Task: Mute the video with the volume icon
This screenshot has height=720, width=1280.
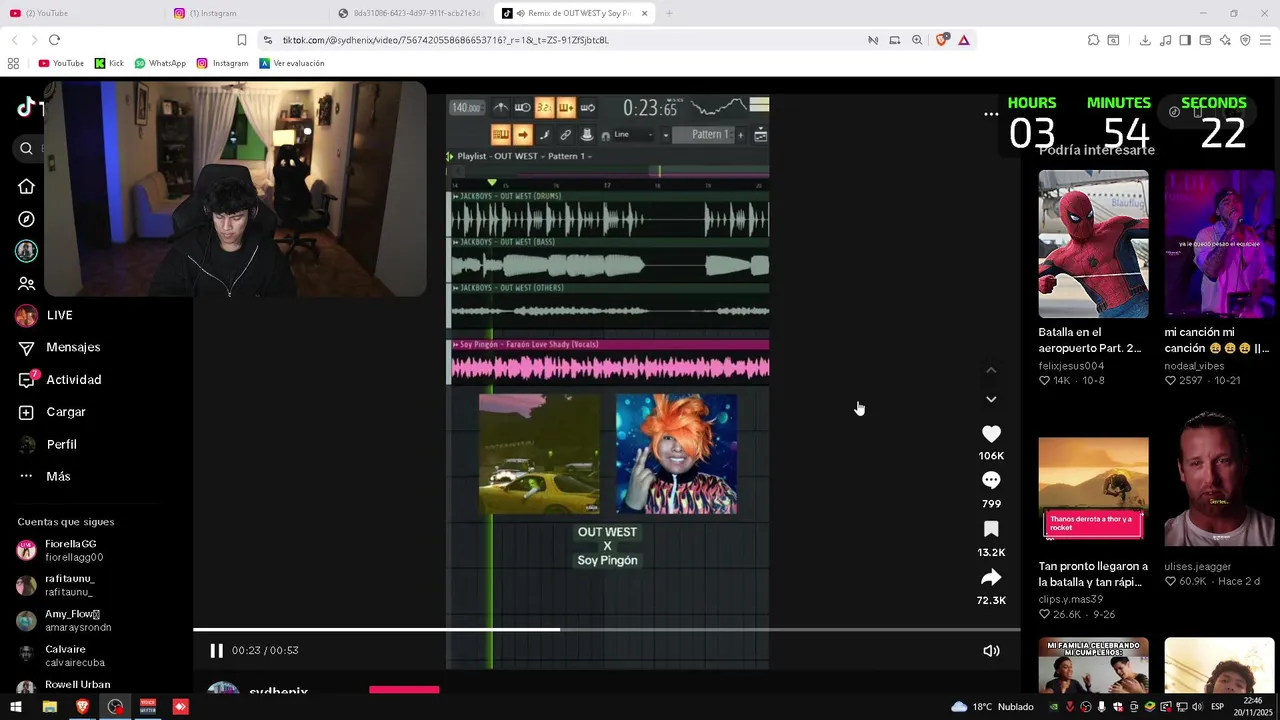Action: click(x=991, y=651)
